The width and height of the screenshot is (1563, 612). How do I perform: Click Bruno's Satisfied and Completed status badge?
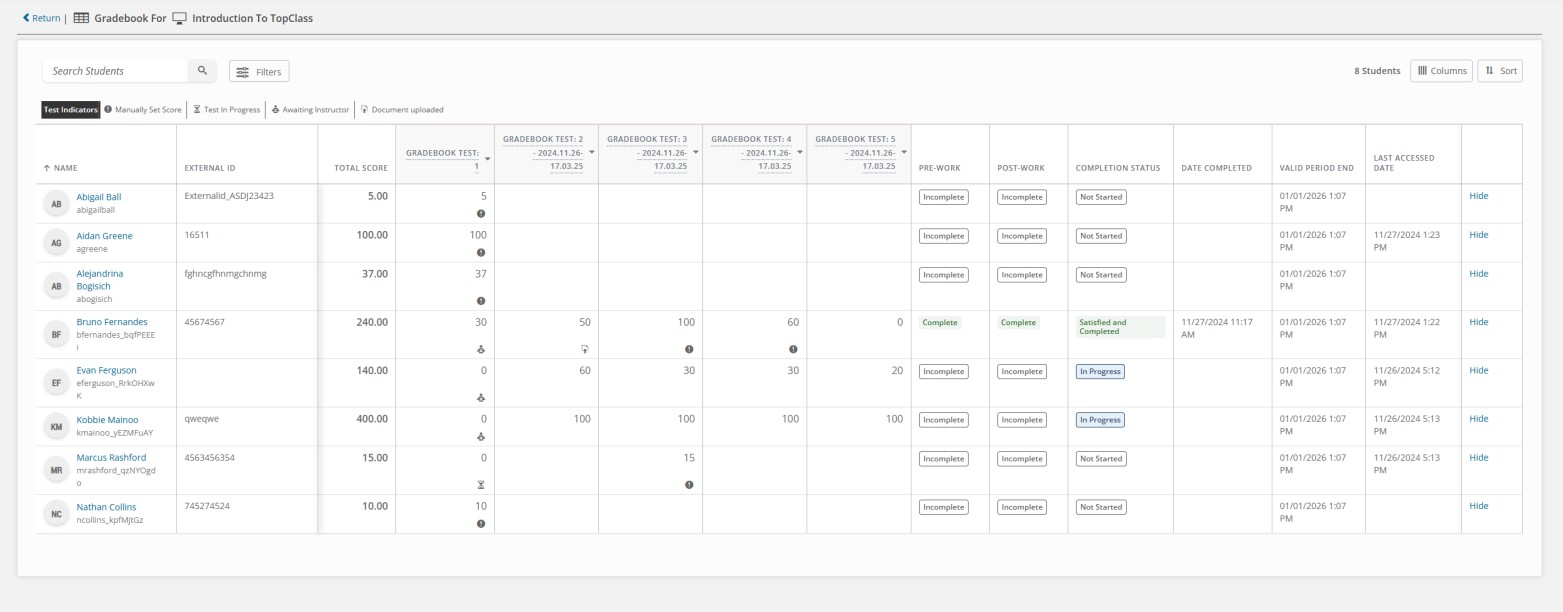(1120, 327)
